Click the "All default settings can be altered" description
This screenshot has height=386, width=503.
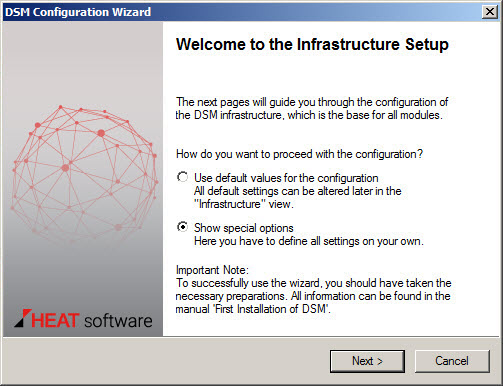(298, 197)
